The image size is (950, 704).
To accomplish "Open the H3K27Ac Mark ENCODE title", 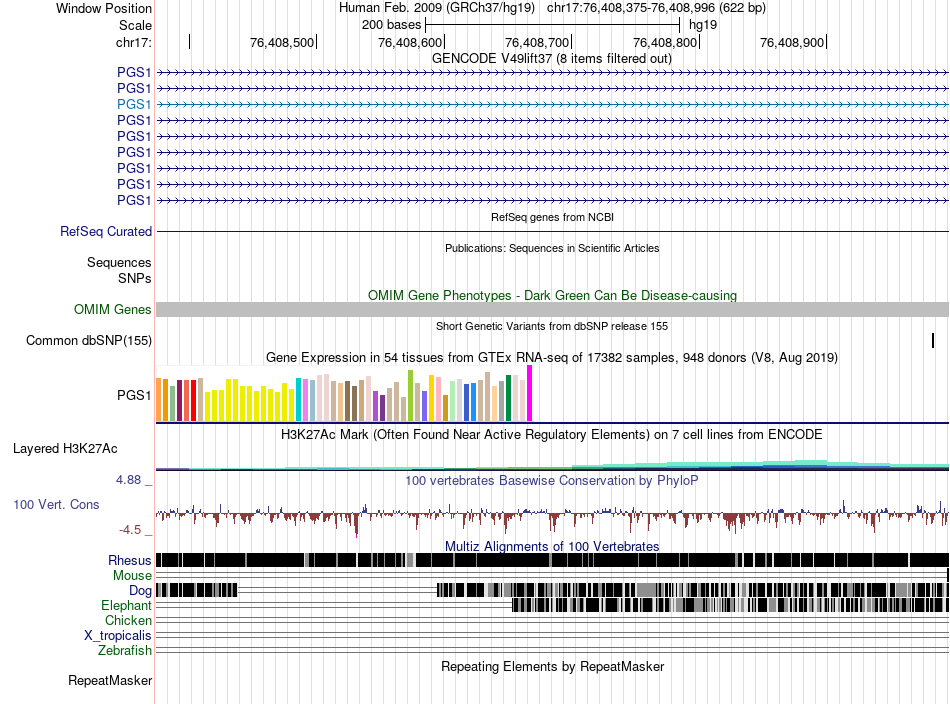I will [x=552, y=435].
